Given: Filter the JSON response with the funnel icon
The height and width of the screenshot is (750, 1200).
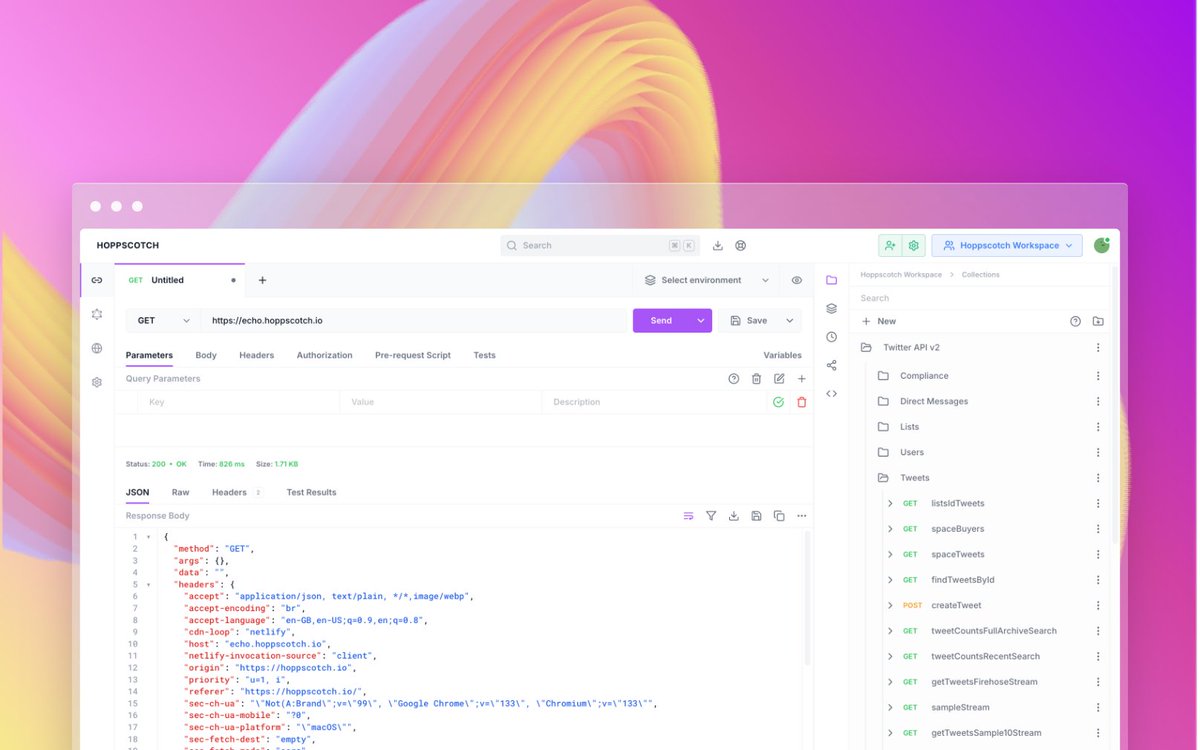Looking at the screenshot, I should pos(710,515).
